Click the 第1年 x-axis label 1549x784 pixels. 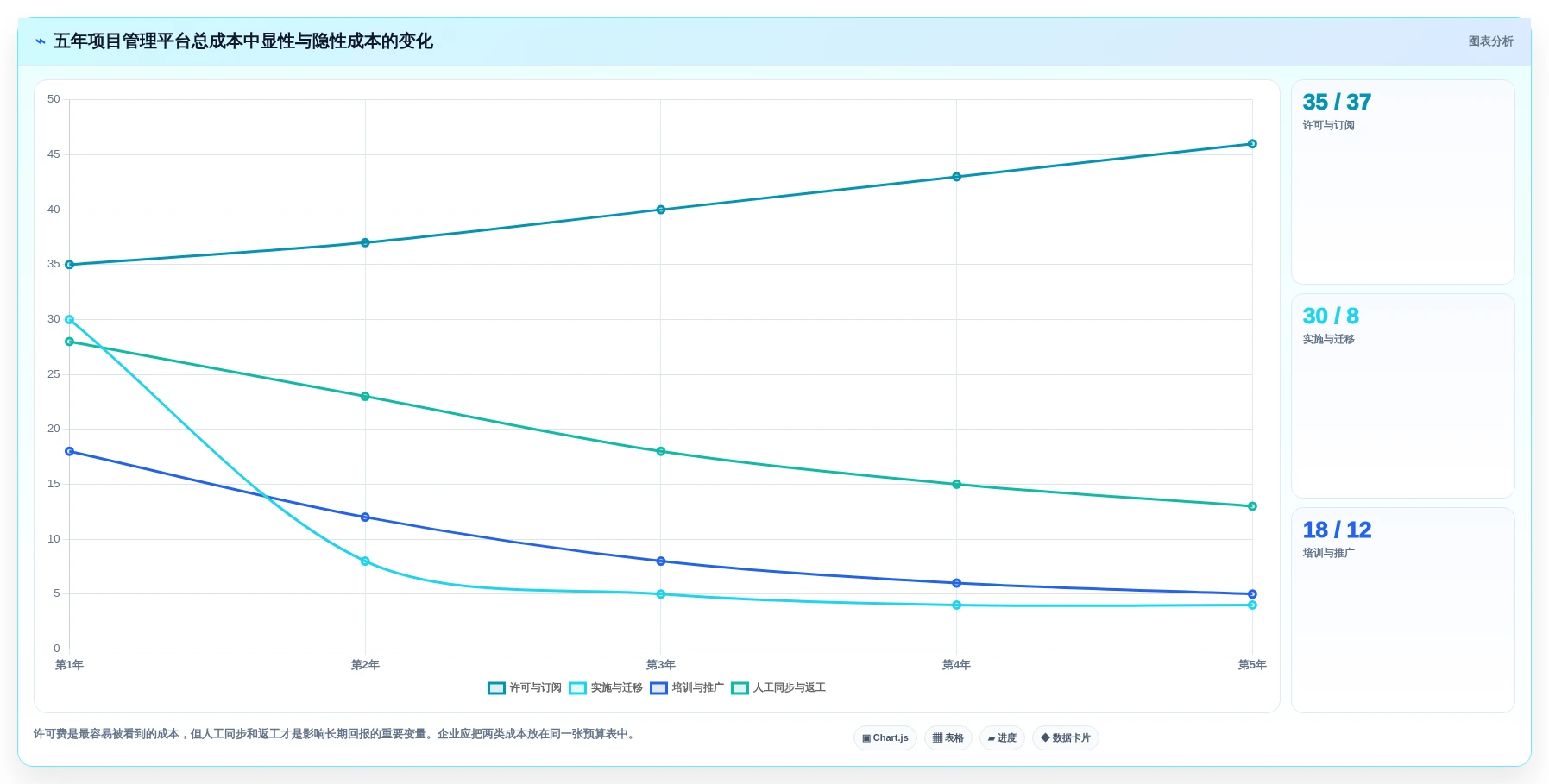[x=70, y=665]
